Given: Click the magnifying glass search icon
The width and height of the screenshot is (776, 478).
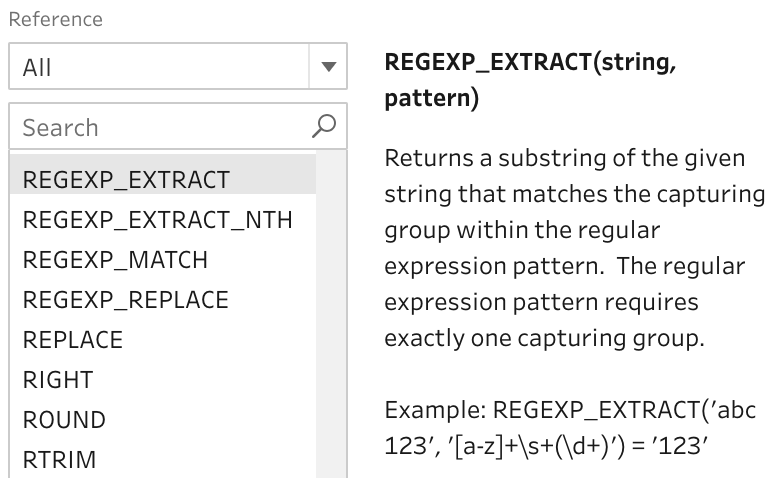Looking at the screenshot, I should (324, 126).
